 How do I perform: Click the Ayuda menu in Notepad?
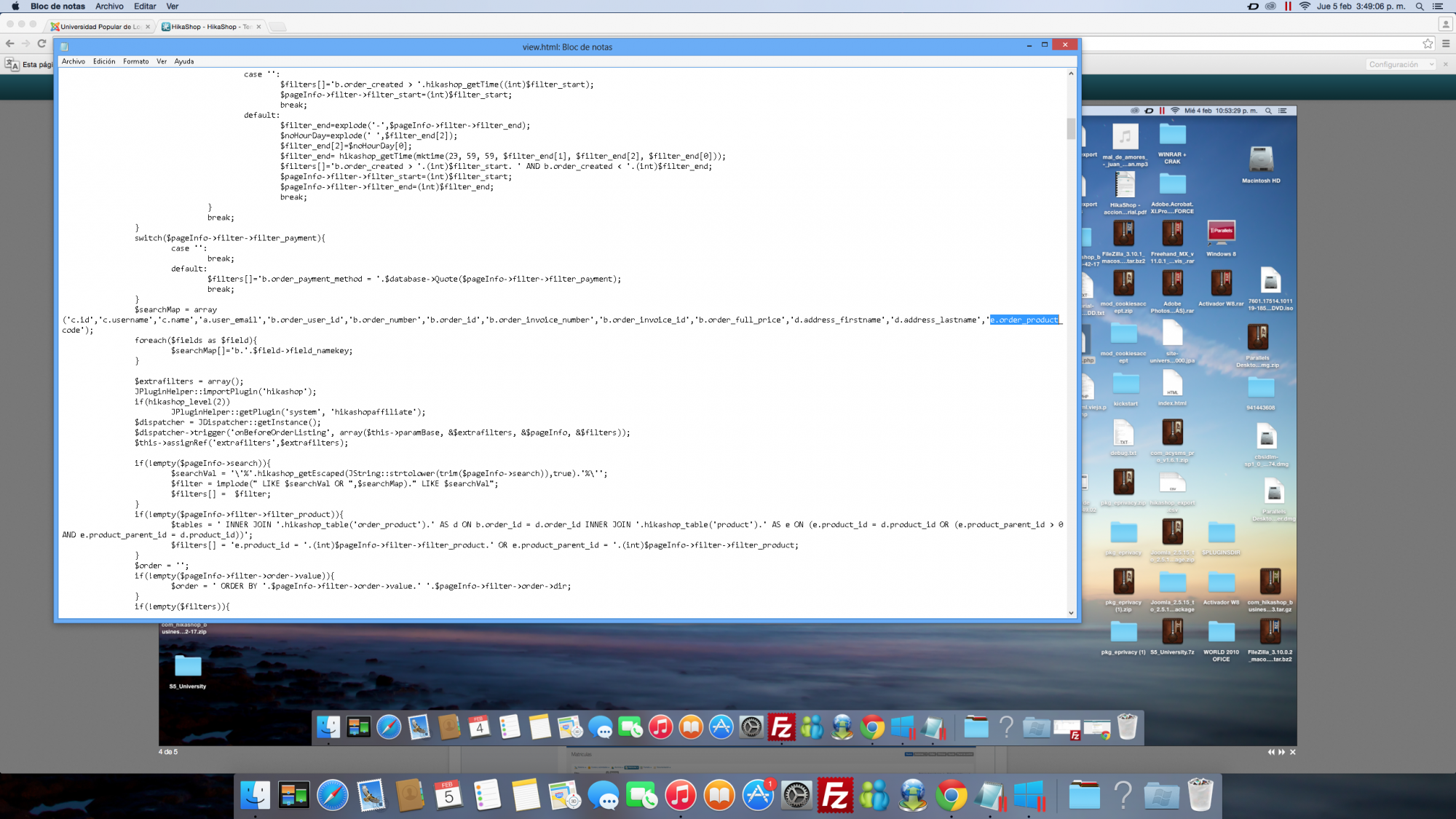(184, 62)
